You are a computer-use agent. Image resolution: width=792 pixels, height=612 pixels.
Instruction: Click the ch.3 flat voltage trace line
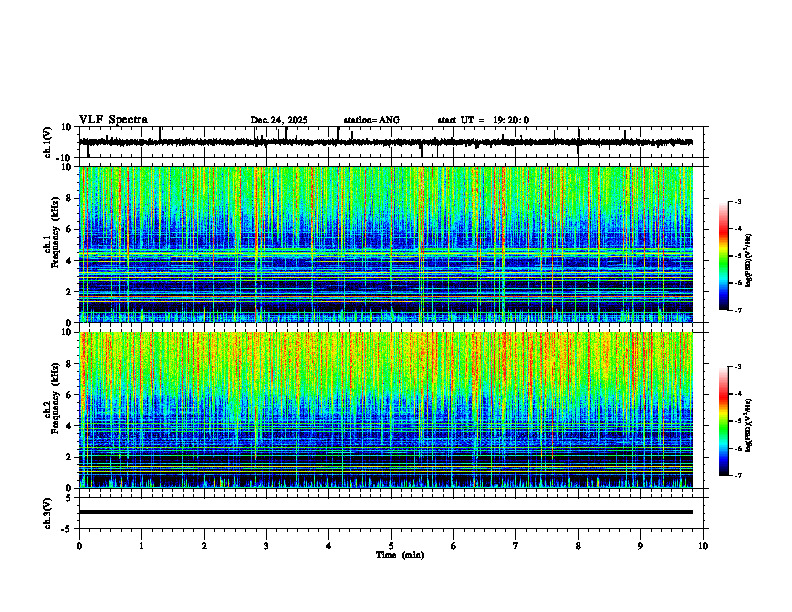click(386, 512)
